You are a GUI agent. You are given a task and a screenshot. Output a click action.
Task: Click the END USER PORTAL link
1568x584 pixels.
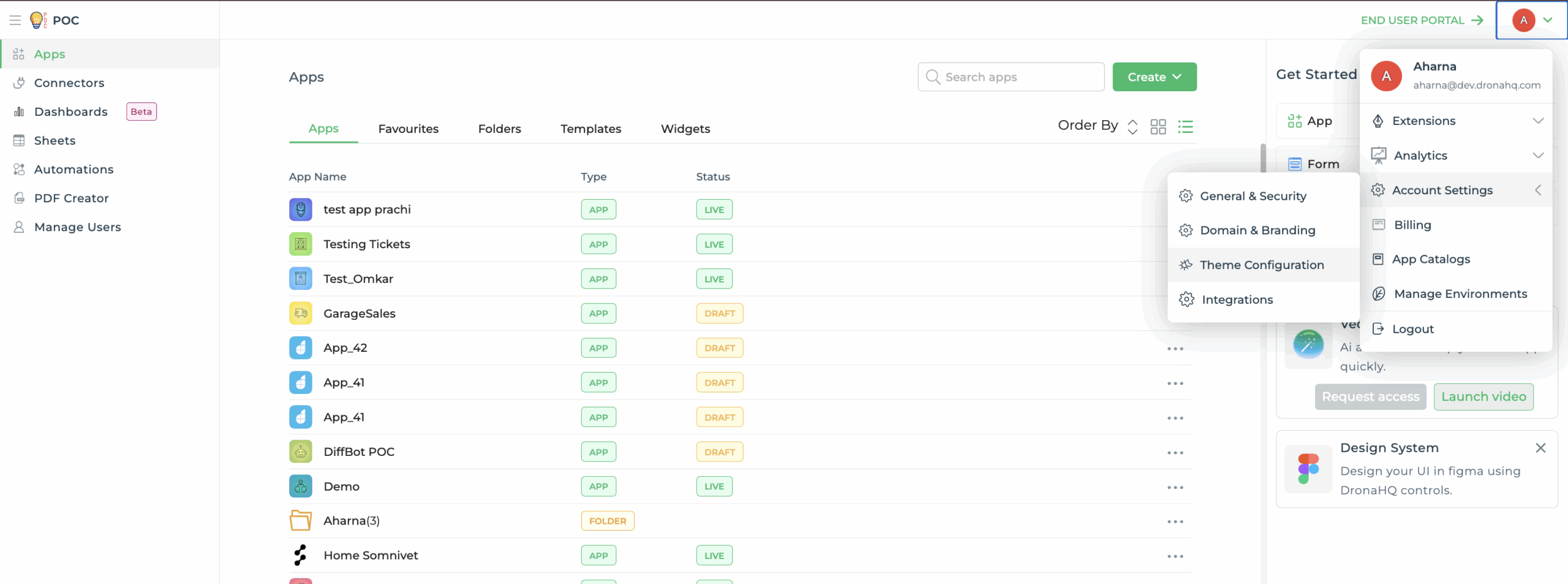pos(1412,20)
